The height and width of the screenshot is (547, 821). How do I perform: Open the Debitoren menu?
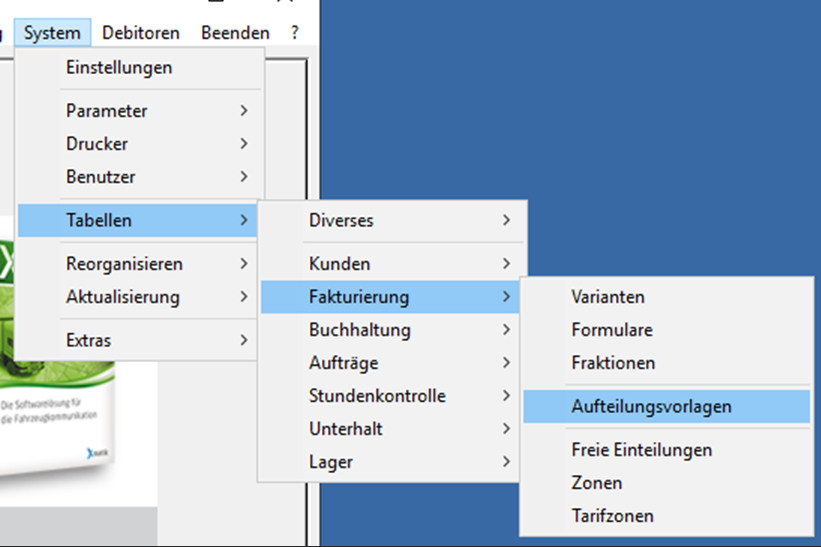coord(141,33)
